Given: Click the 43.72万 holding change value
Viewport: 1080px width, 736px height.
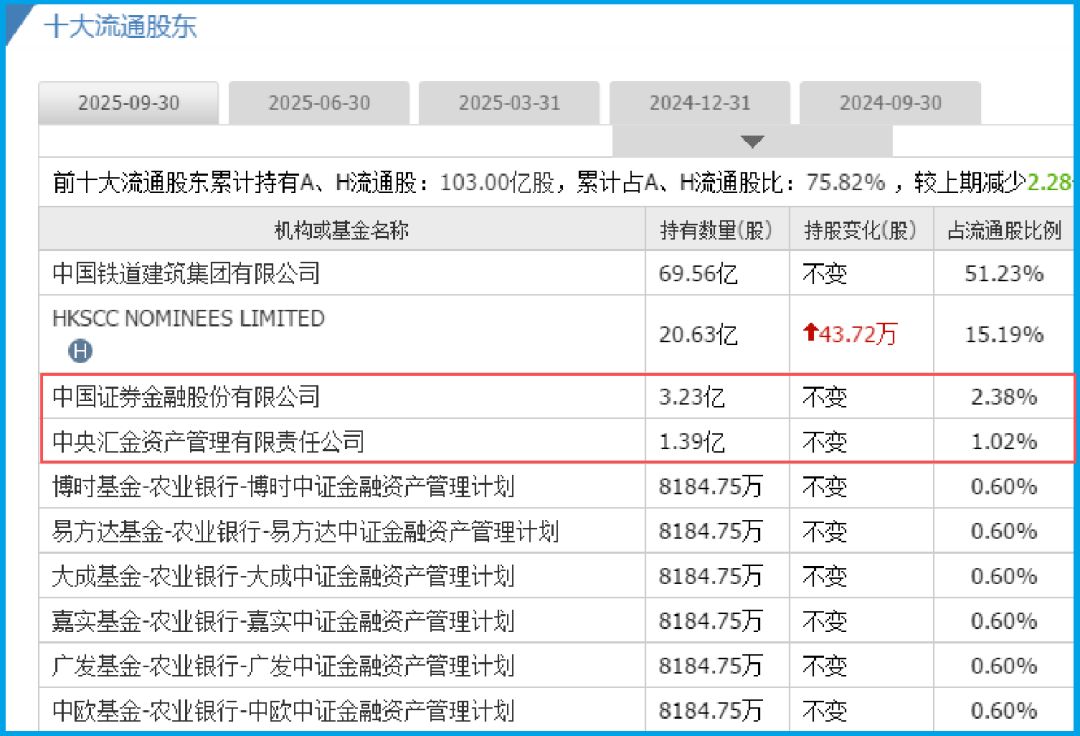Looking at the screenshot, I should (x=858, y=334).
